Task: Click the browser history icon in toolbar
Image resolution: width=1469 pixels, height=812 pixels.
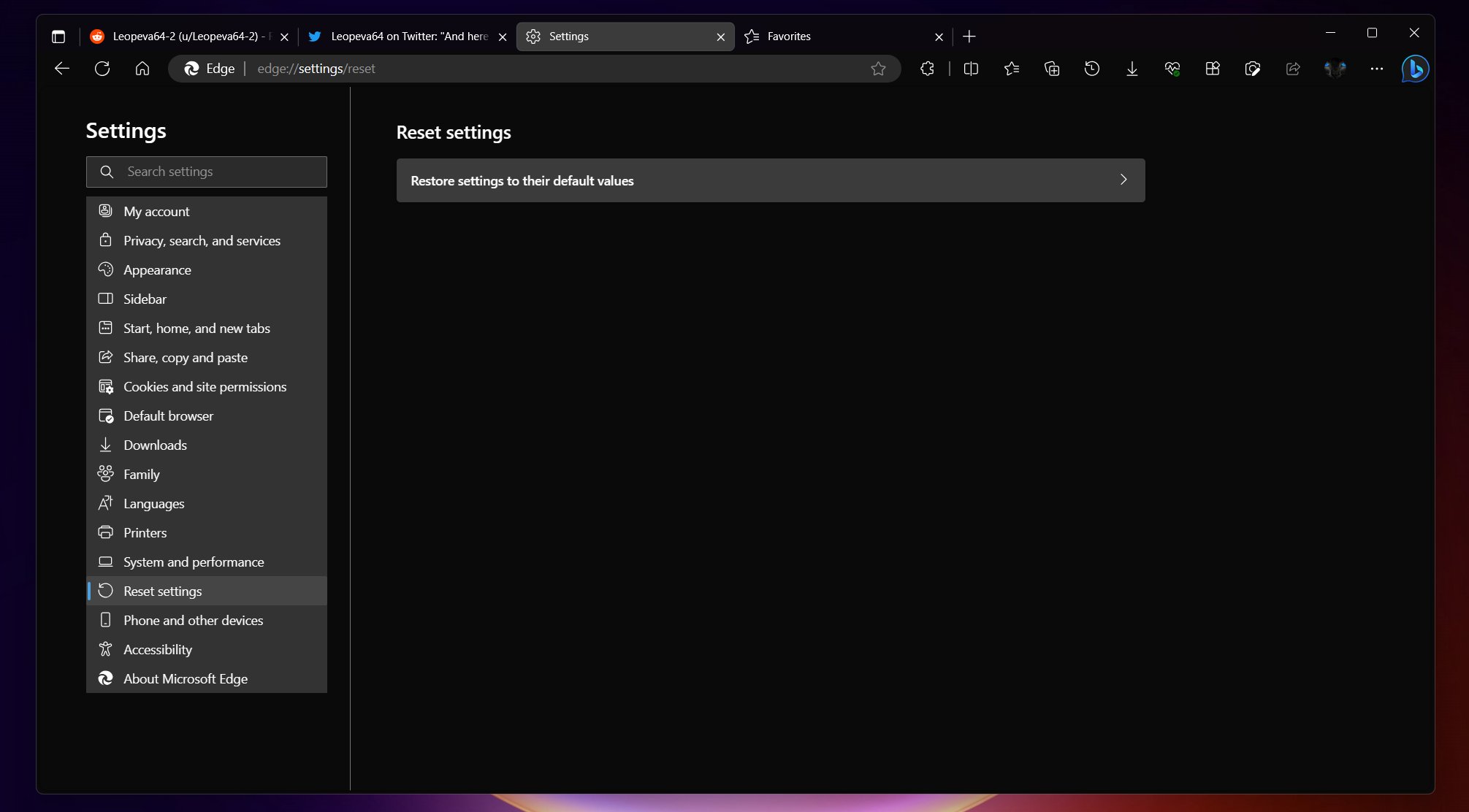Action: [1092, 68]
